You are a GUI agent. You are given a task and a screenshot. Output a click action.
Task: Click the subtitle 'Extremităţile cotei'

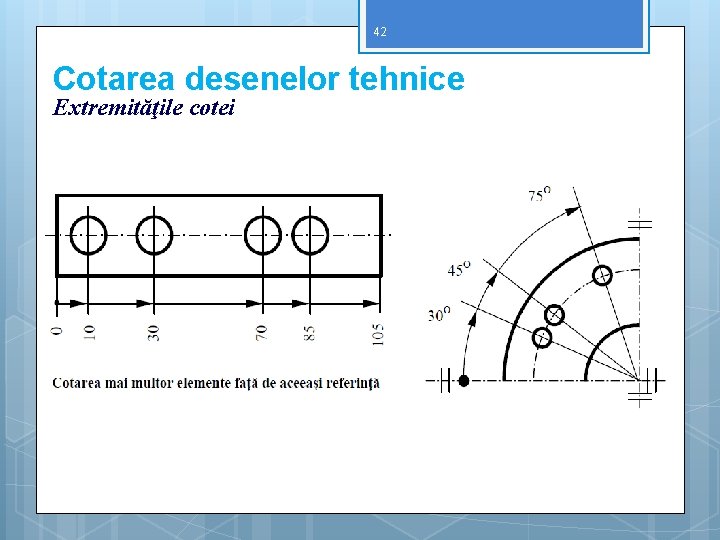[x=144, y=108]
